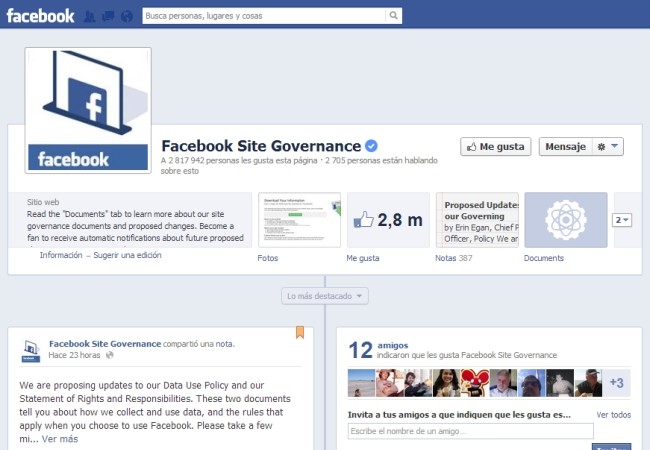Click the verified page badge

click(x=371, y=146)
